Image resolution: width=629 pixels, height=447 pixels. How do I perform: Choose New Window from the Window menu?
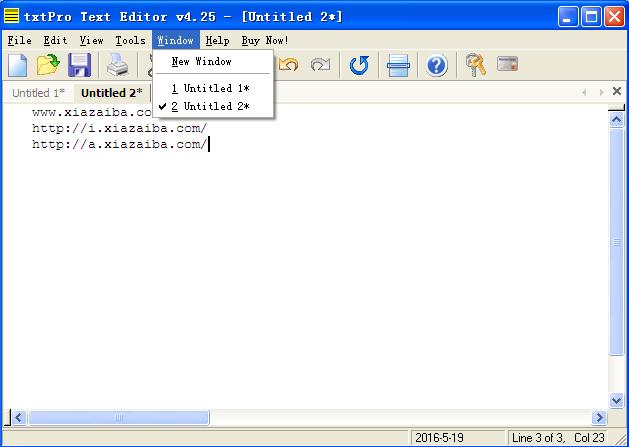coord(213,62)
